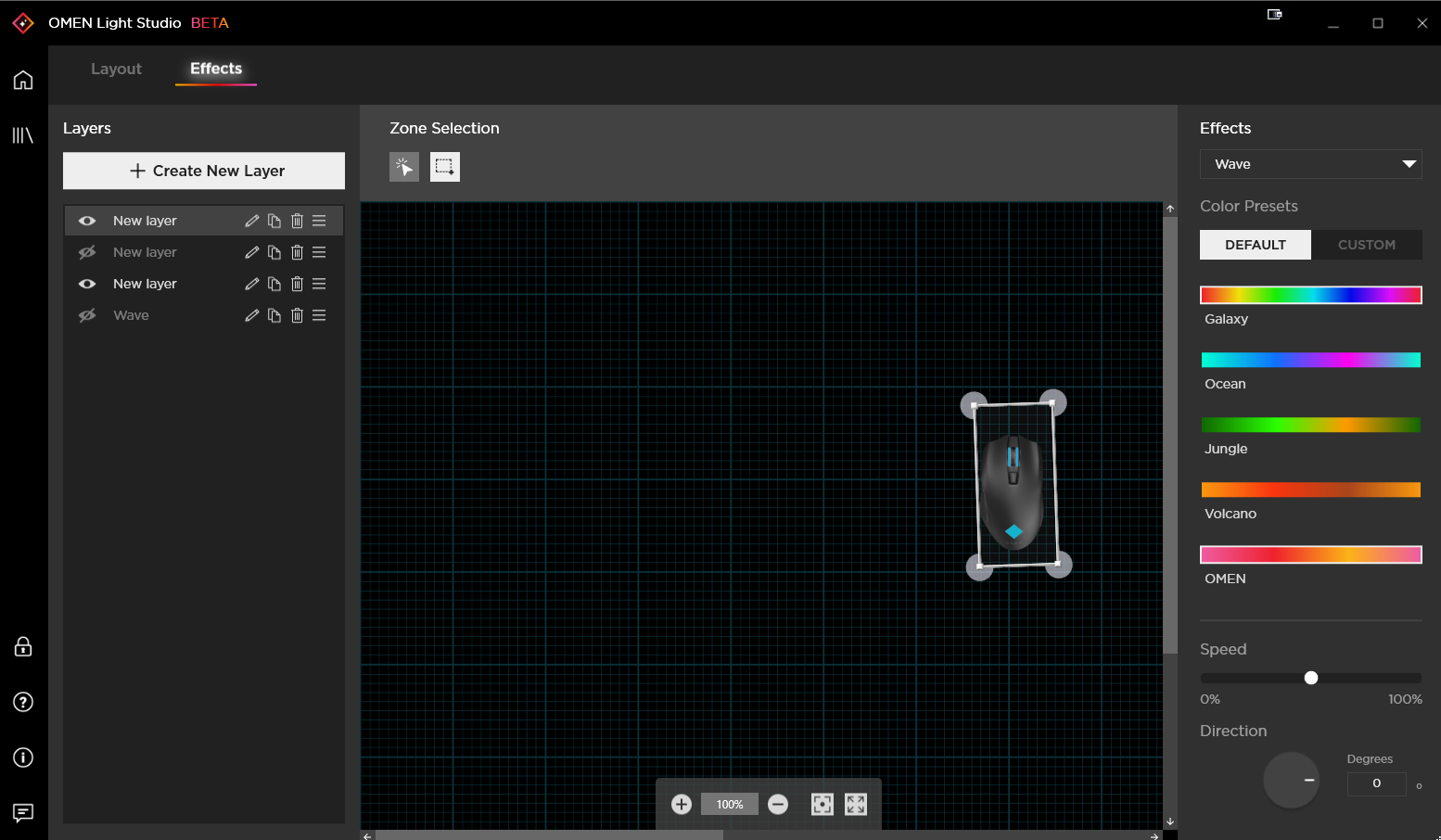
Task: Delete the third New layer
Action: click(297, 284)
